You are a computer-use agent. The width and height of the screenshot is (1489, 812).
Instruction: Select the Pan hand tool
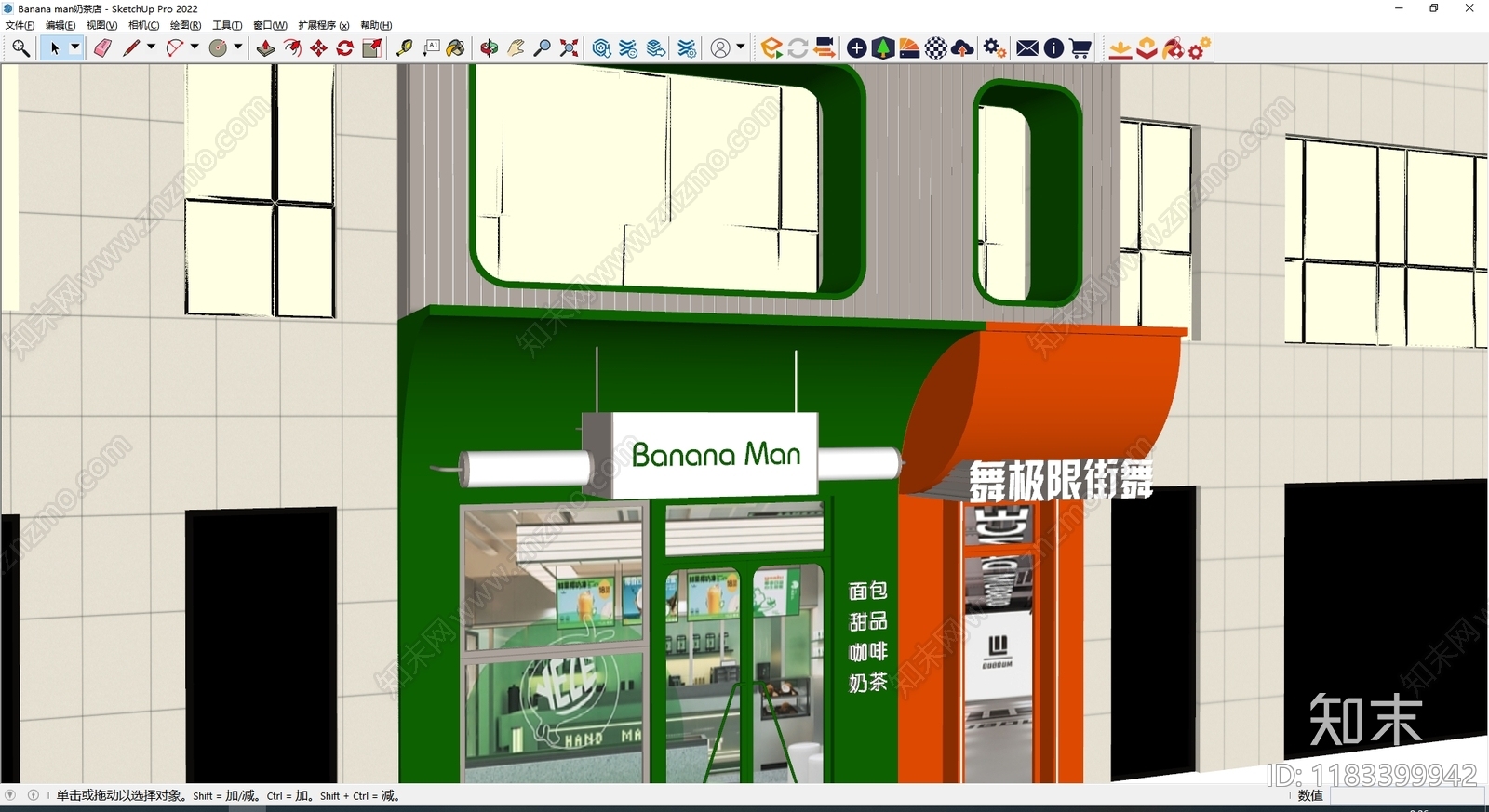click(516, 48)
